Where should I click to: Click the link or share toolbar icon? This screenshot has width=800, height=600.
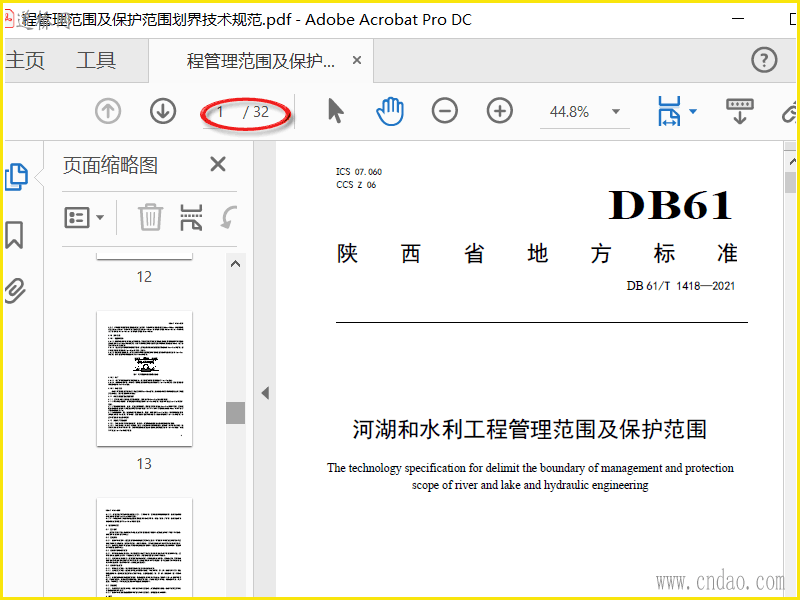790,111
